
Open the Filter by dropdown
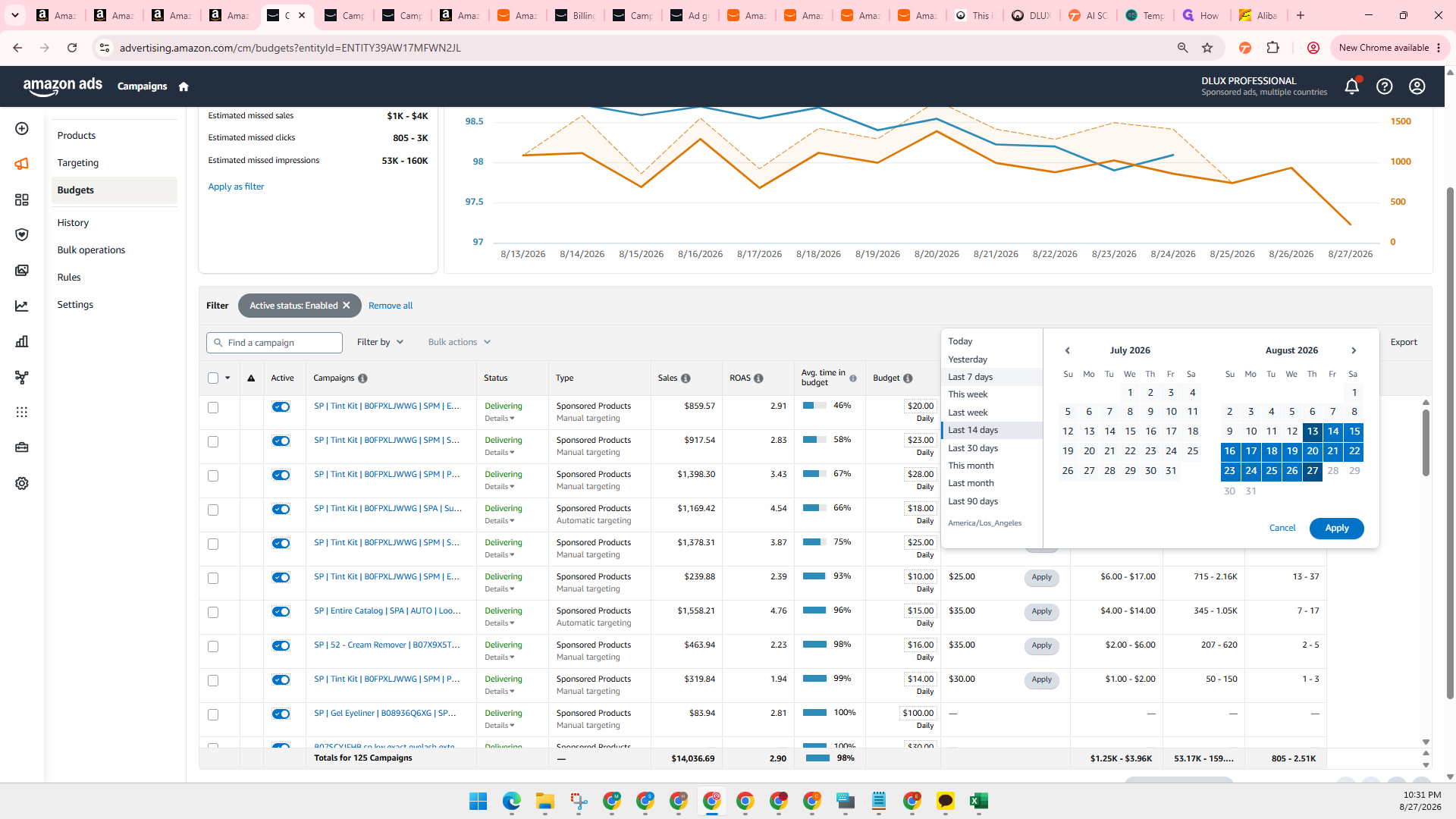[380, 342]
